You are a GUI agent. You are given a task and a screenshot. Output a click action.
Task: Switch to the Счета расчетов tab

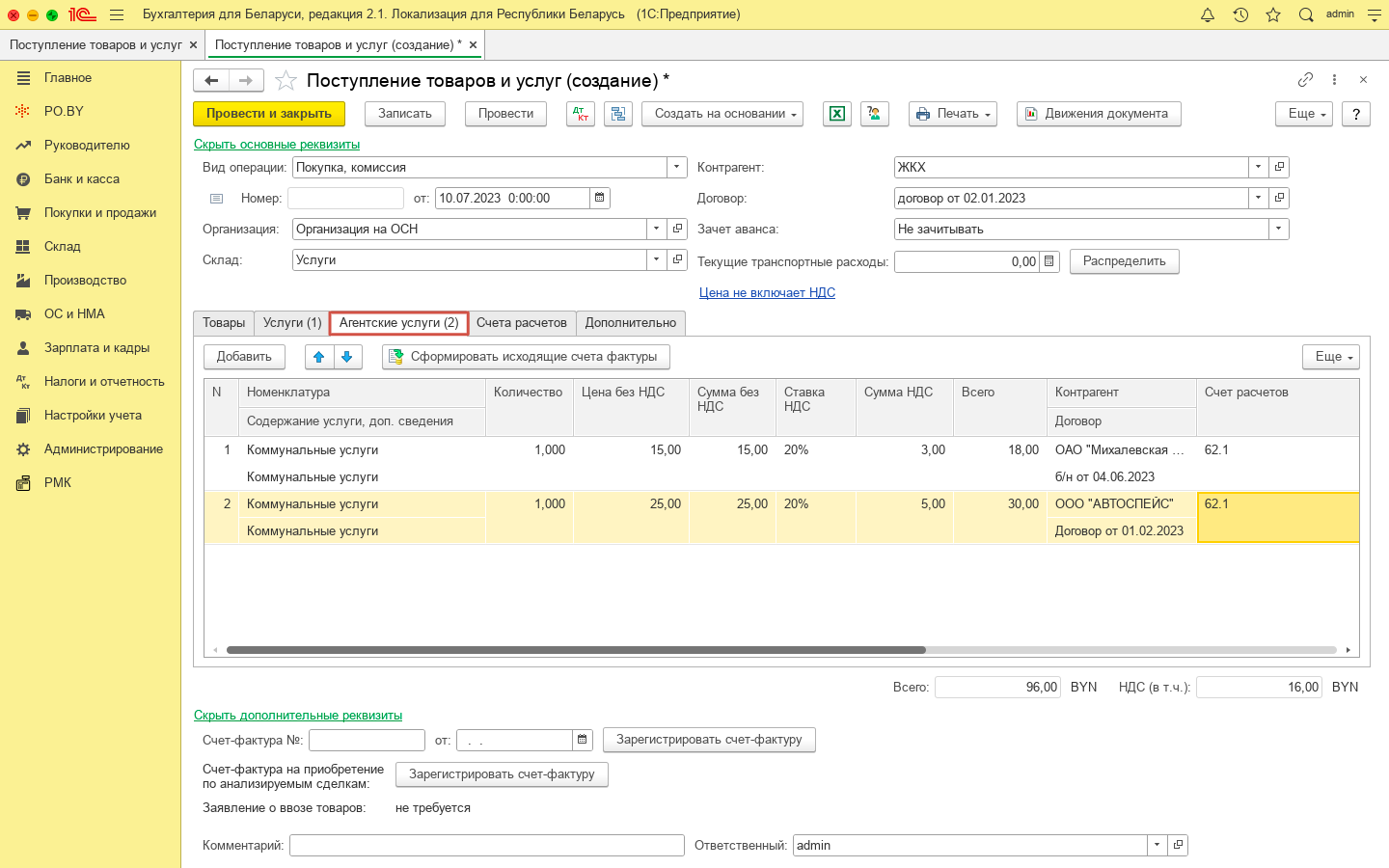pos(521,323)
